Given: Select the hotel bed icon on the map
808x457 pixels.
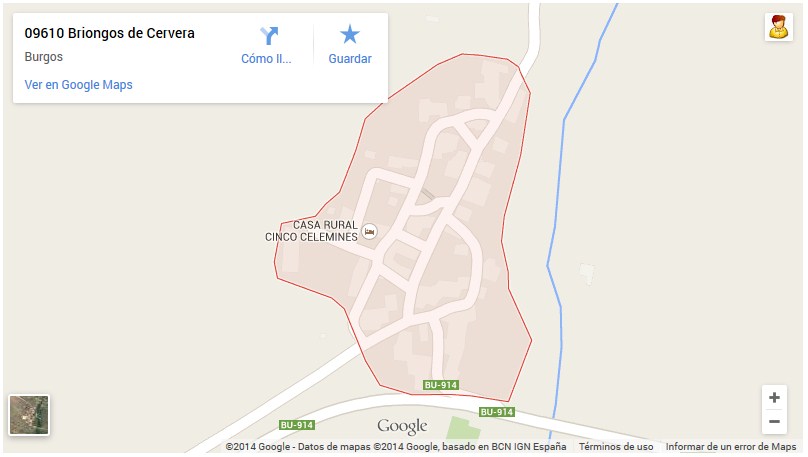Looking at the screenshot, I should click(369, 231).
